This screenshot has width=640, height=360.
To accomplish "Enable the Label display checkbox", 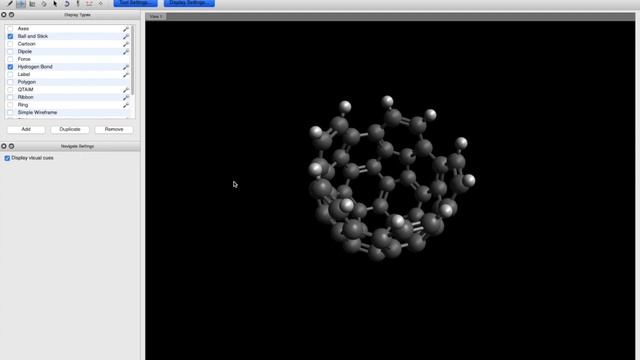I will (10, 74).
